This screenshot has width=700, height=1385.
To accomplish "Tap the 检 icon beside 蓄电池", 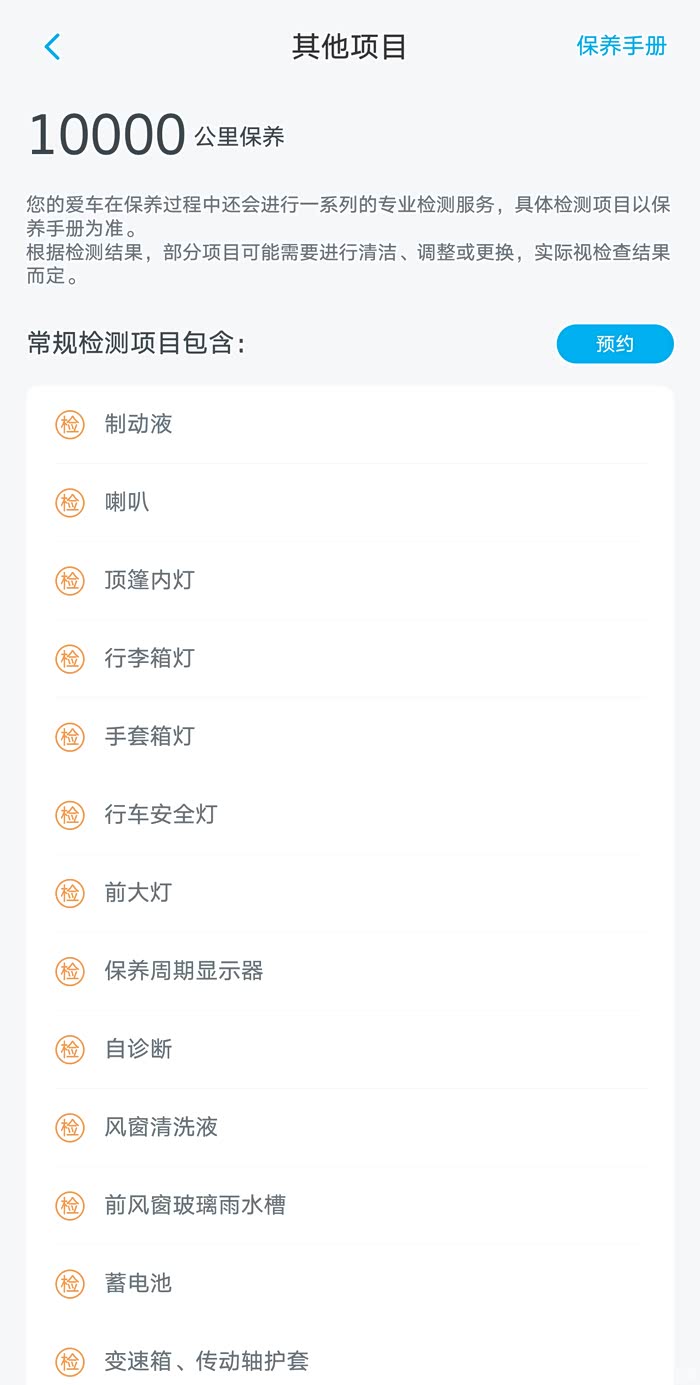I will [70, 1283].
